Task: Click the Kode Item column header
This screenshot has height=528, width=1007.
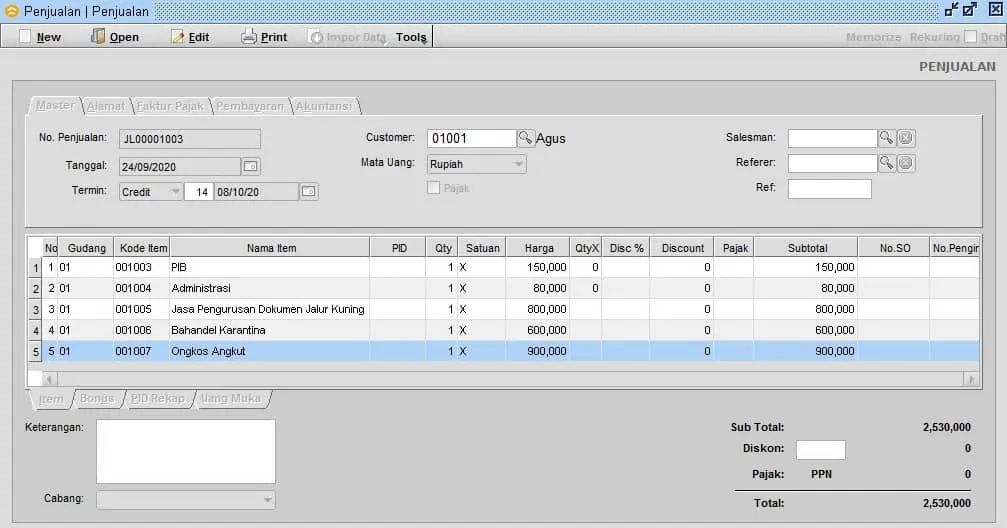Action: pyautogui.click(x=142, y=248)
